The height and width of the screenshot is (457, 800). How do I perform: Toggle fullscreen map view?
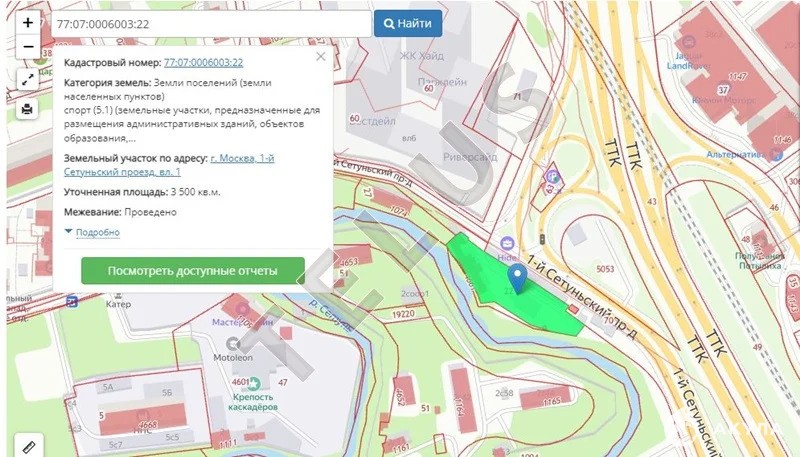[x=28, y=78]
